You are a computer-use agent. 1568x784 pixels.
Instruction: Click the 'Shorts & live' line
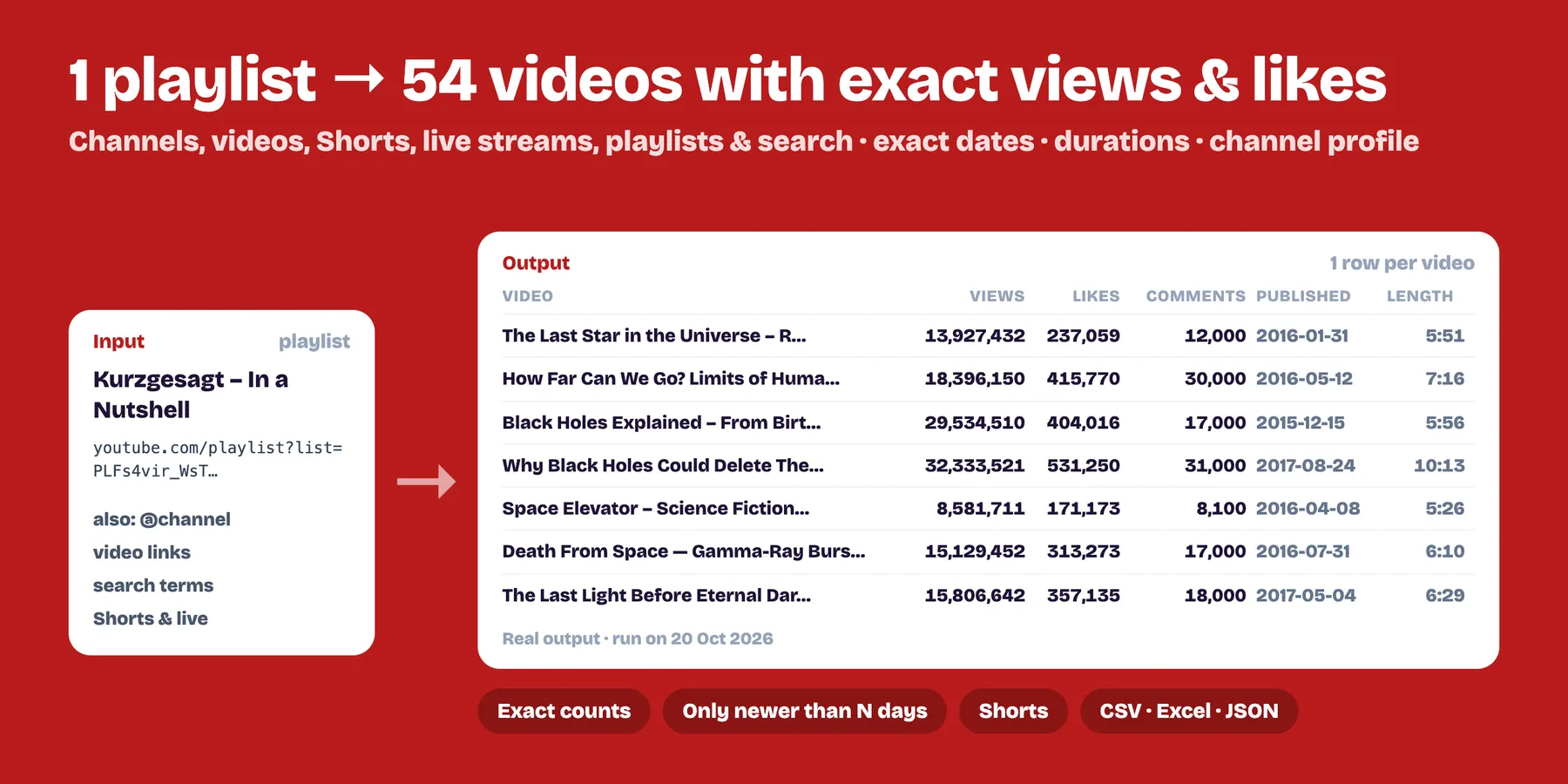click(x=151, y=618)
